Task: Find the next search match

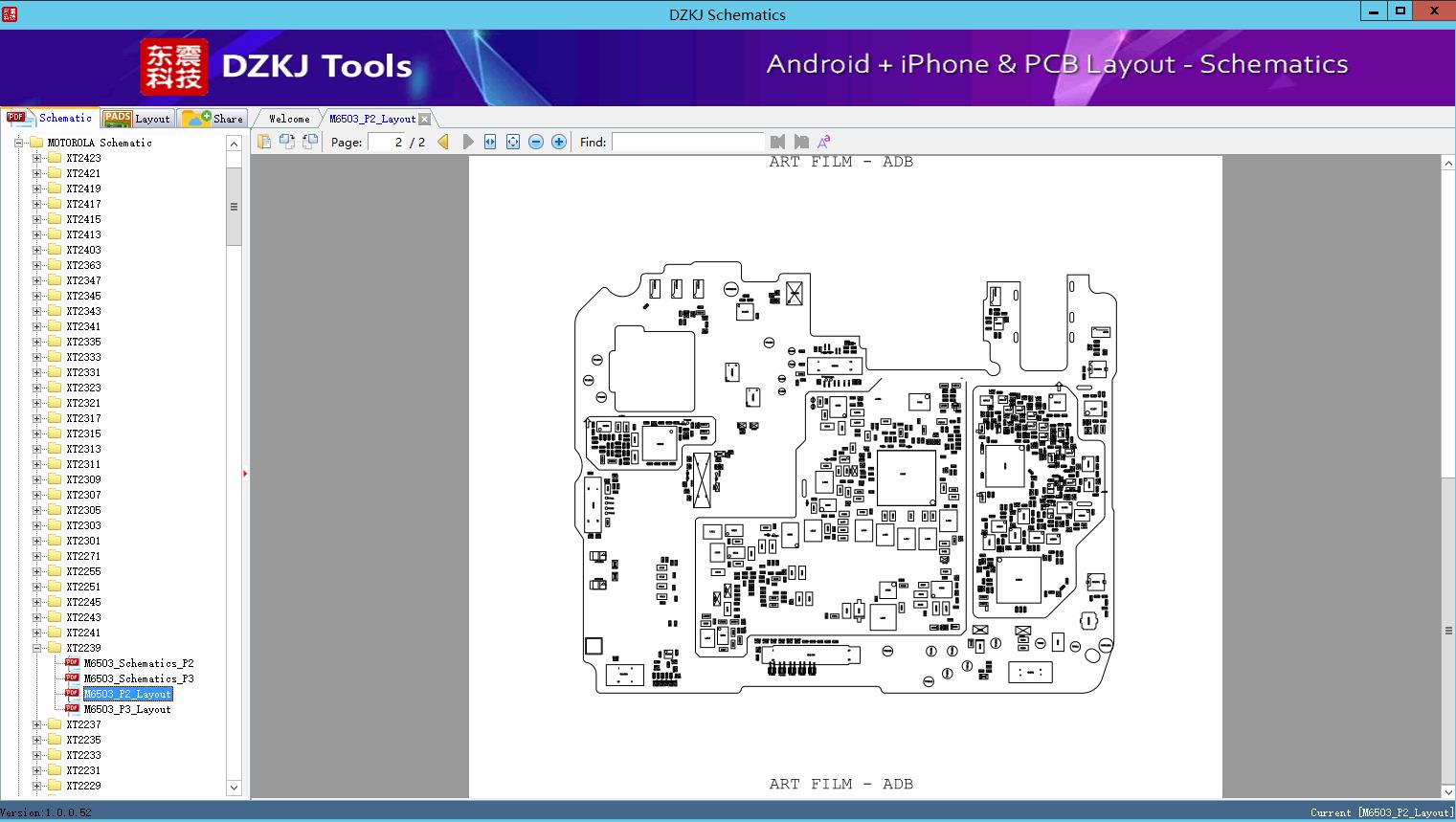Action: [x=801, y=142]
